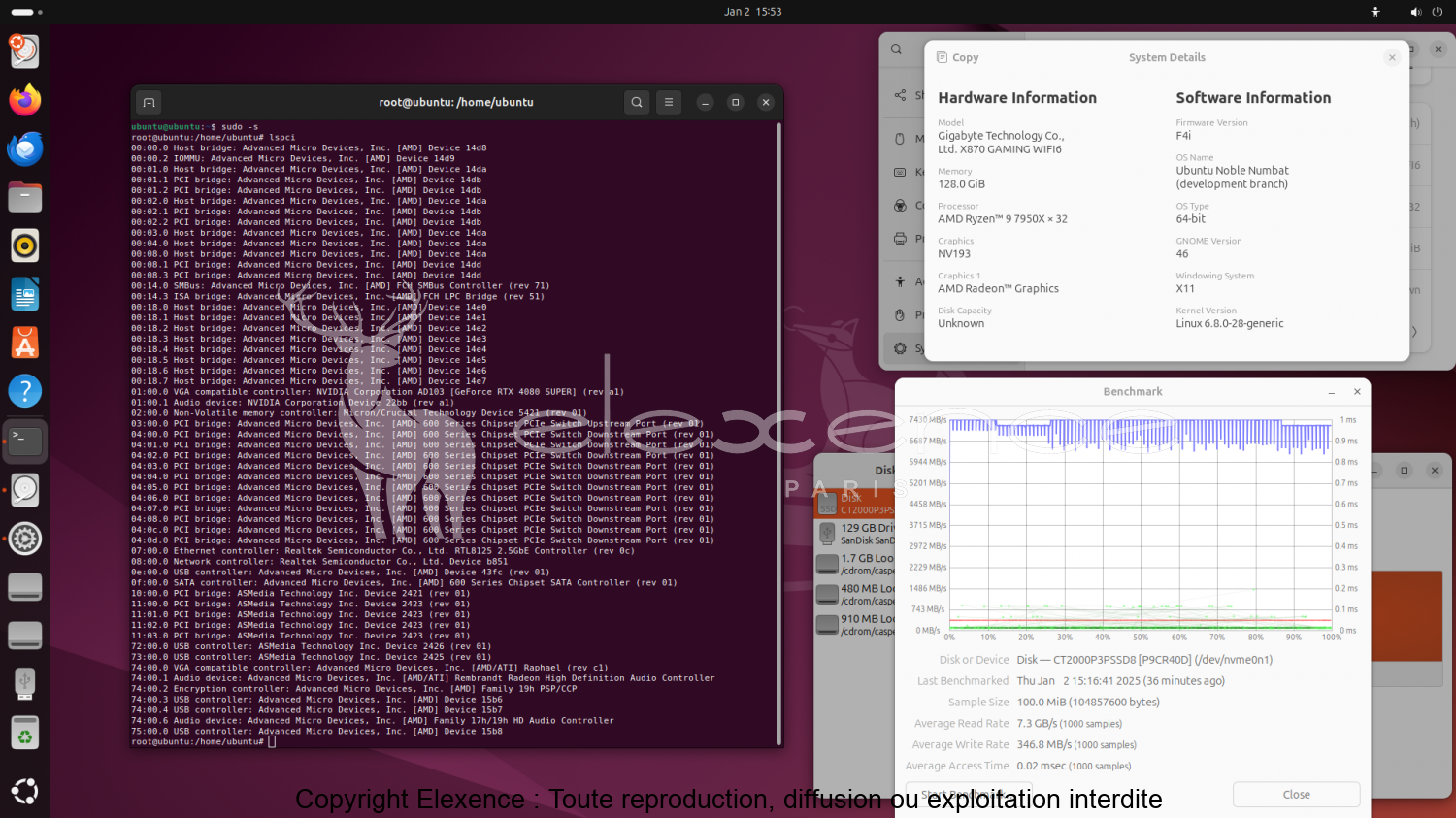Click the Sample Size 100.0 MiB value
The image size is (1456, 818).
(x=1088, y=702)
